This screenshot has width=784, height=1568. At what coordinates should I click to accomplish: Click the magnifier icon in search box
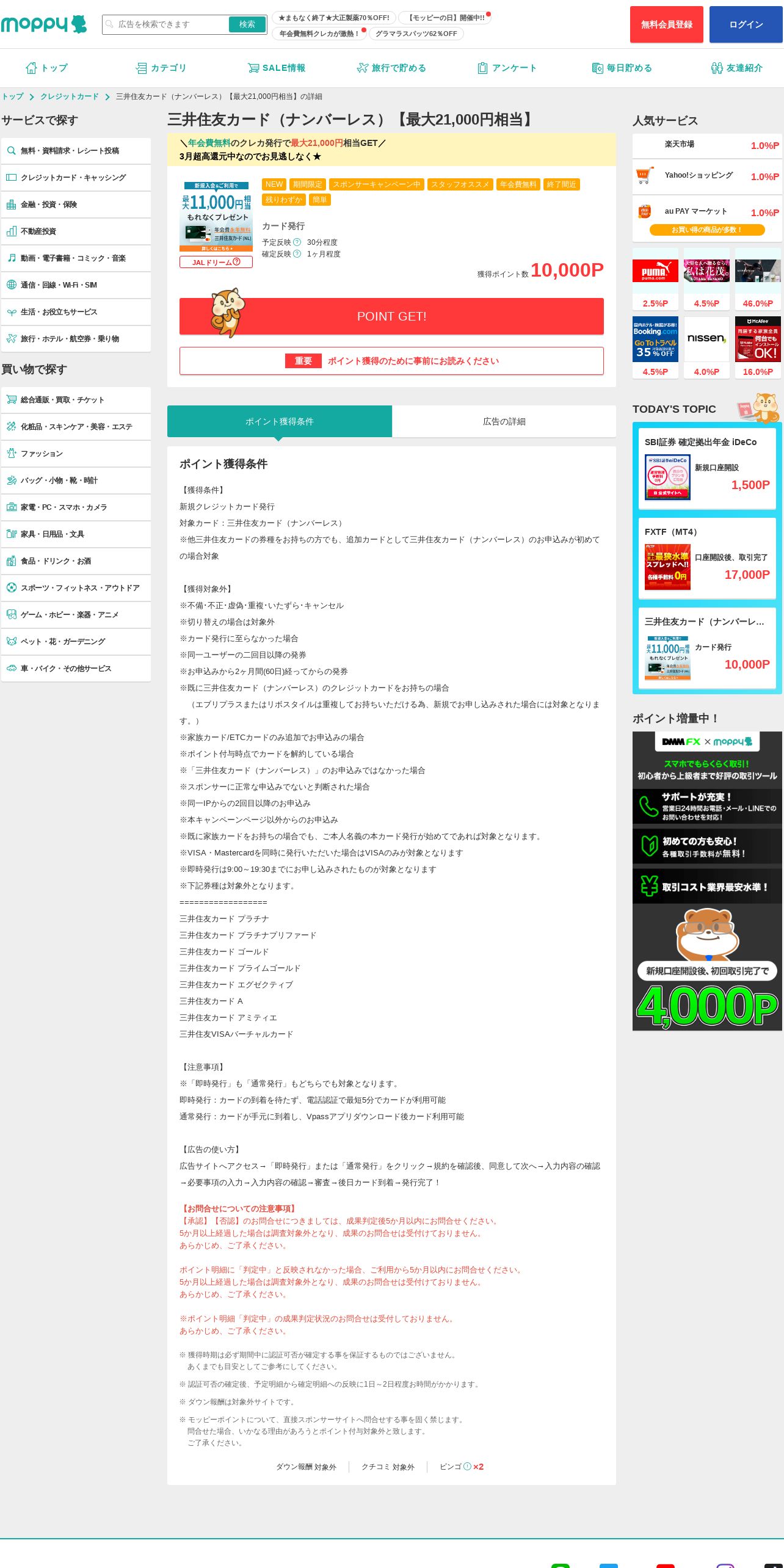(x=110, y=24)
